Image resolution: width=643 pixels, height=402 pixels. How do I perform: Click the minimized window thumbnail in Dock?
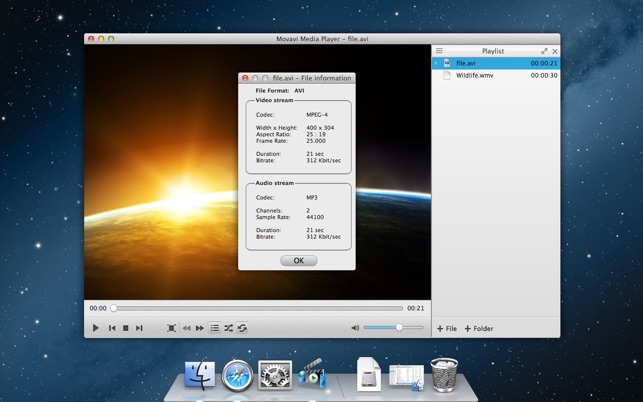click(406, 377)
